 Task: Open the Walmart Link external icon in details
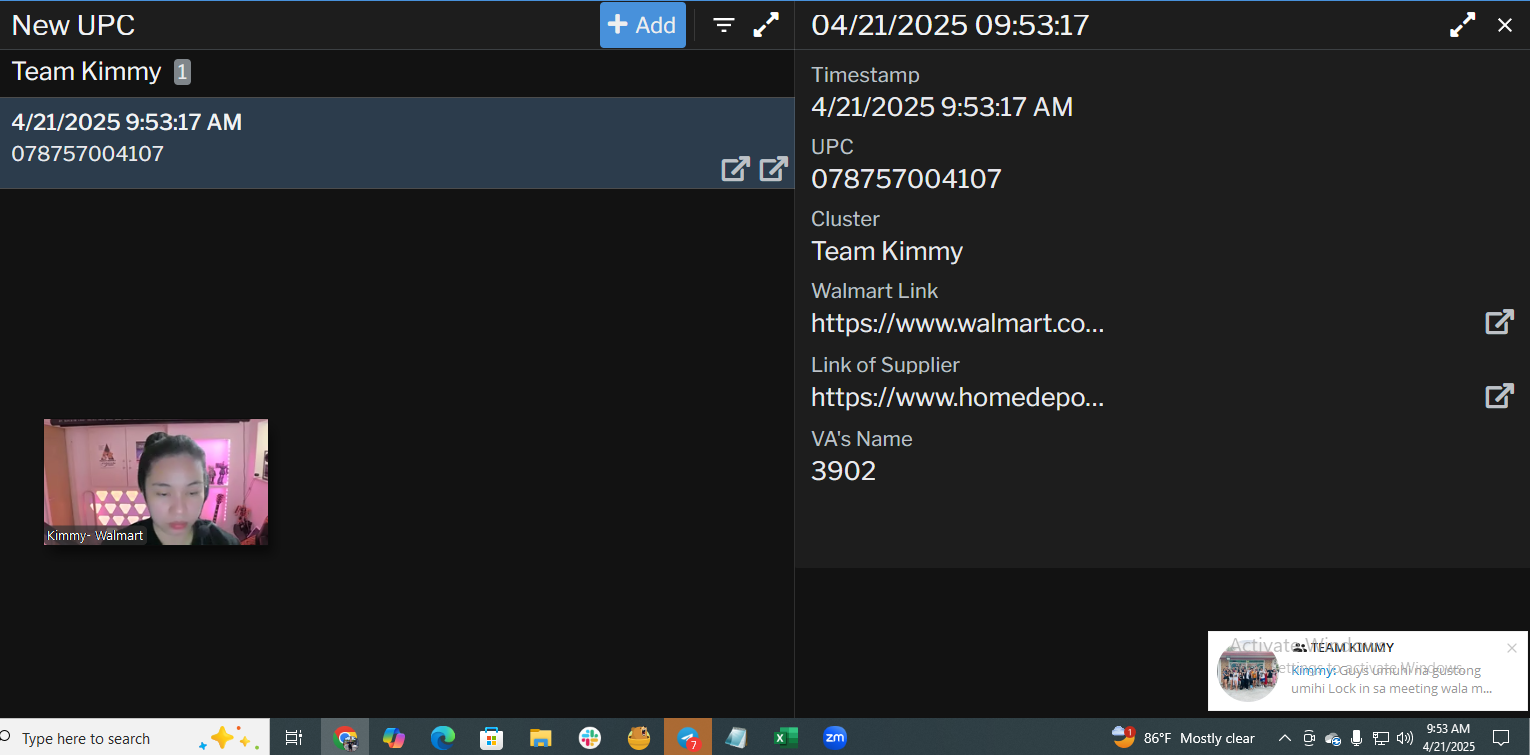click(1499, 322)
